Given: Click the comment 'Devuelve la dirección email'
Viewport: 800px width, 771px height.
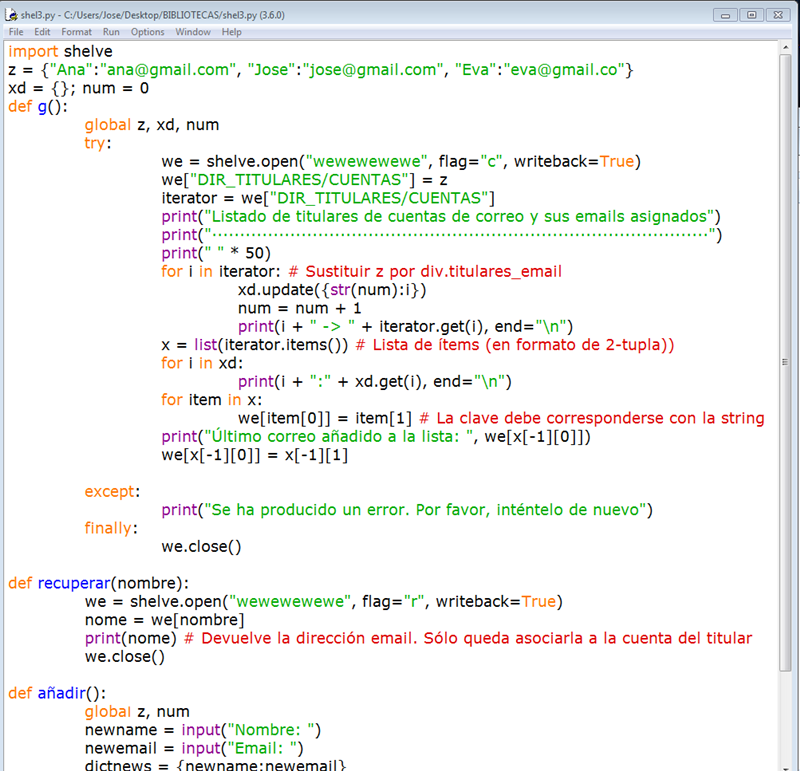Looking at the screenshot, I should click(468, 638).
